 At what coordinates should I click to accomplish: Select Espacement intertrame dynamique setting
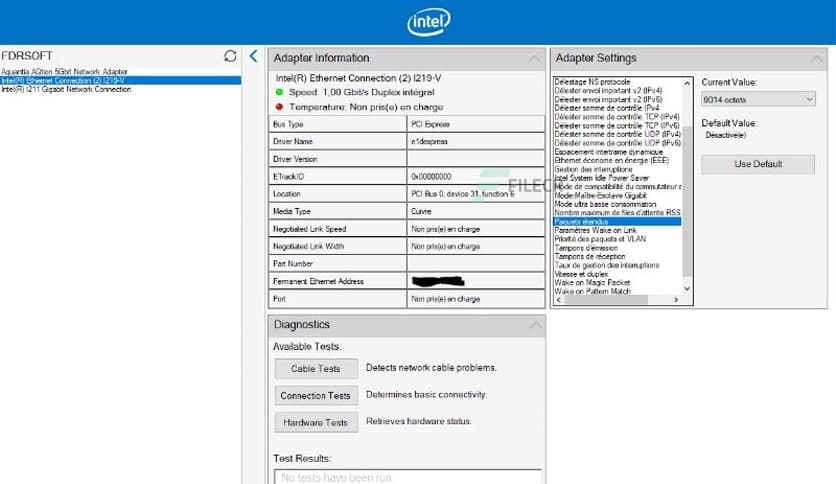(608, 151)
